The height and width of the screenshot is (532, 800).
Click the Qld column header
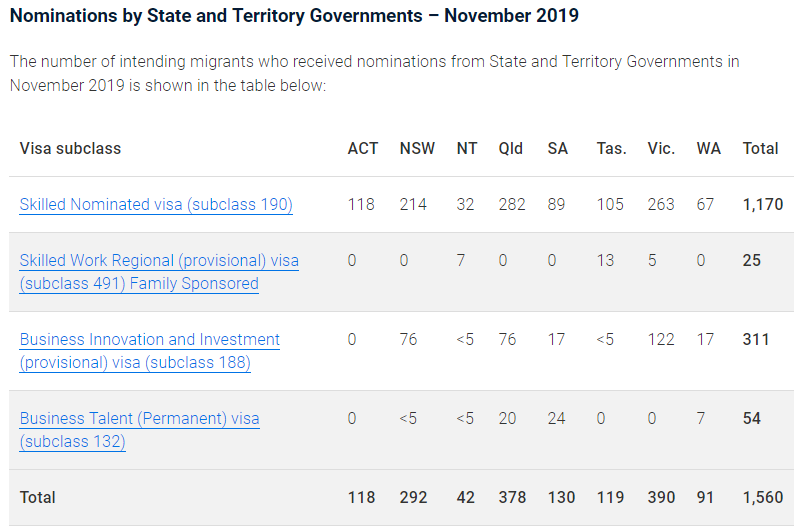click(510, 148)
